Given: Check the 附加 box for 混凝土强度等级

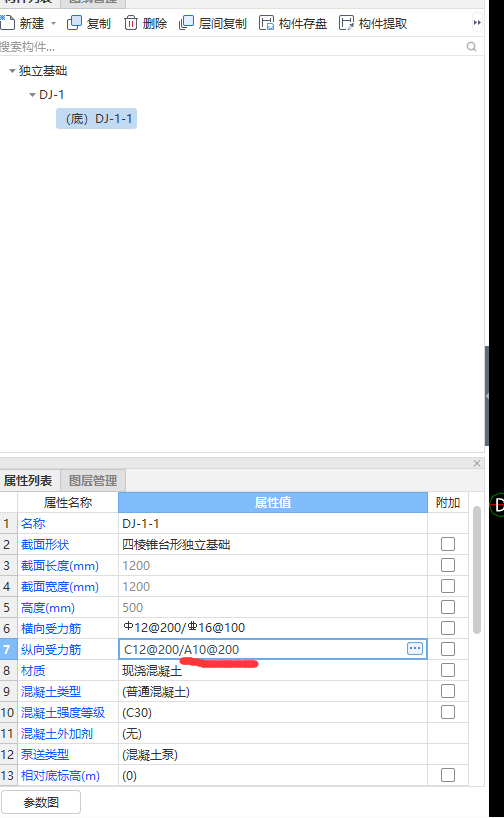Looking at the screenshot, I should [x=448, y=712].
